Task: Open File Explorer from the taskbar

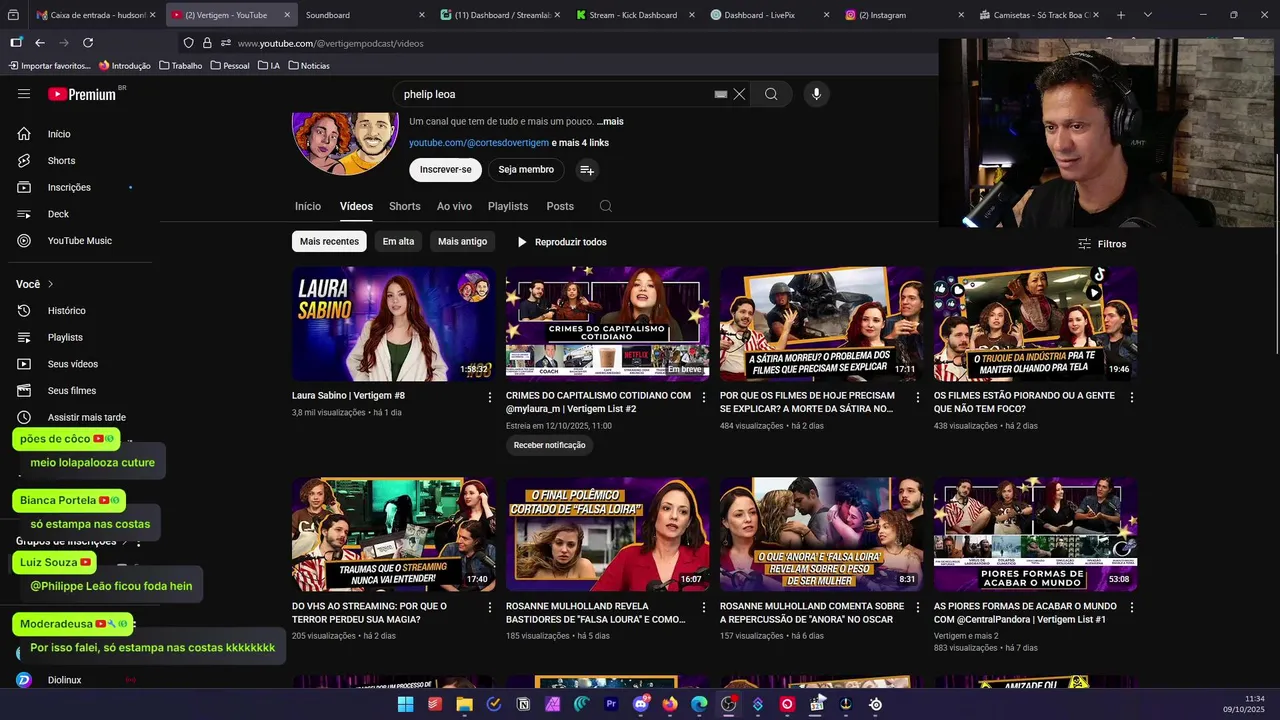Action: tap(464, 704)
